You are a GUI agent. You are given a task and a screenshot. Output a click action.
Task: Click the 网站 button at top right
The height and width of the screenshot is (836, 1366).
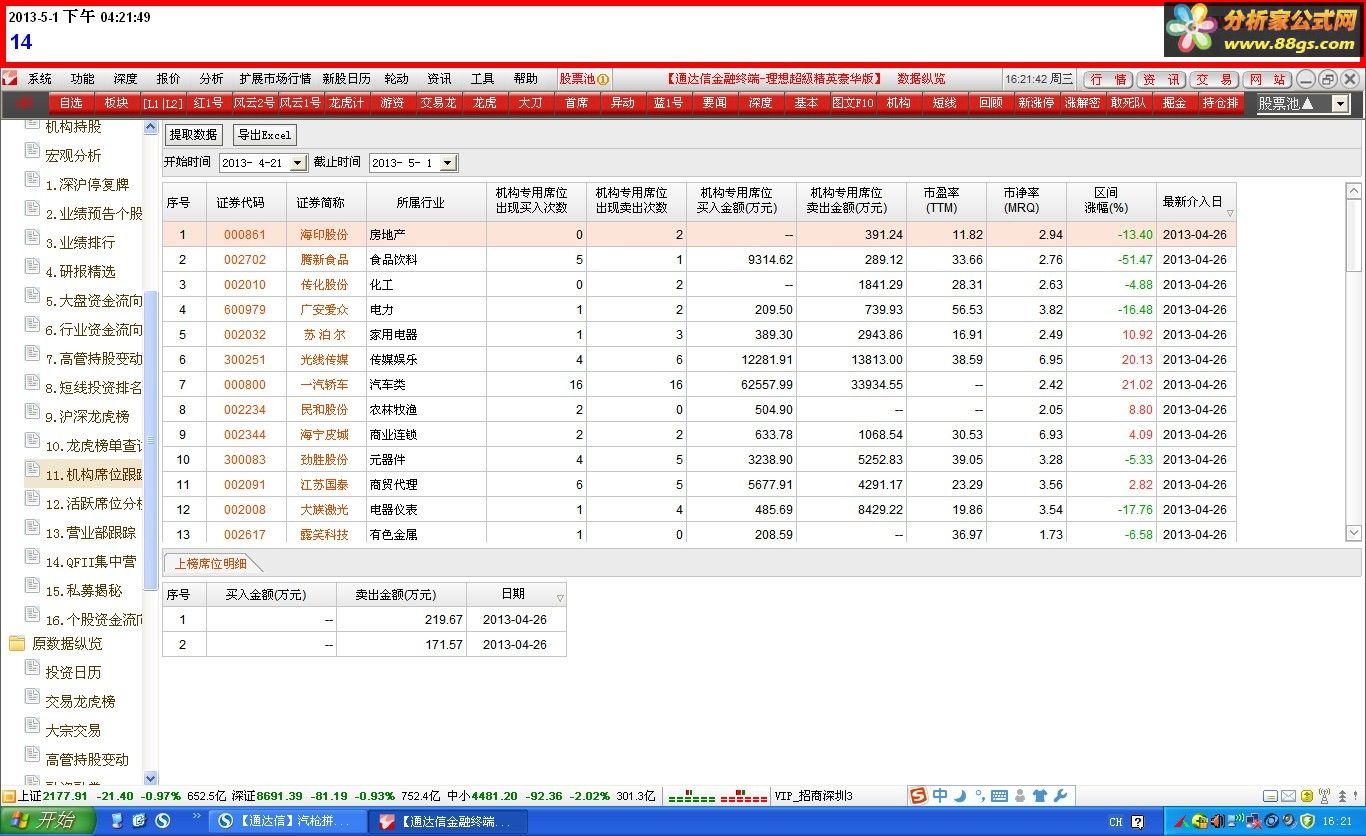1267,79
